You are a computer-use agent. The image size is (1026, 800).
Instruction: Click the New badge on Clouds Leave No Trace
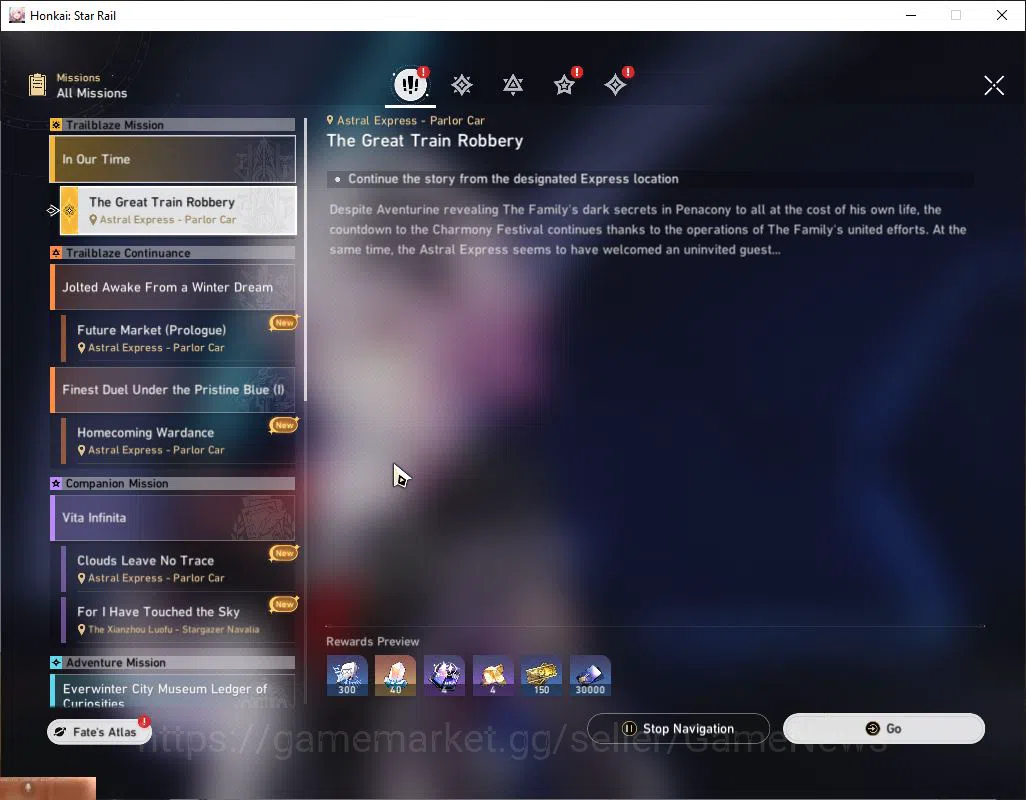coord(284,553)
